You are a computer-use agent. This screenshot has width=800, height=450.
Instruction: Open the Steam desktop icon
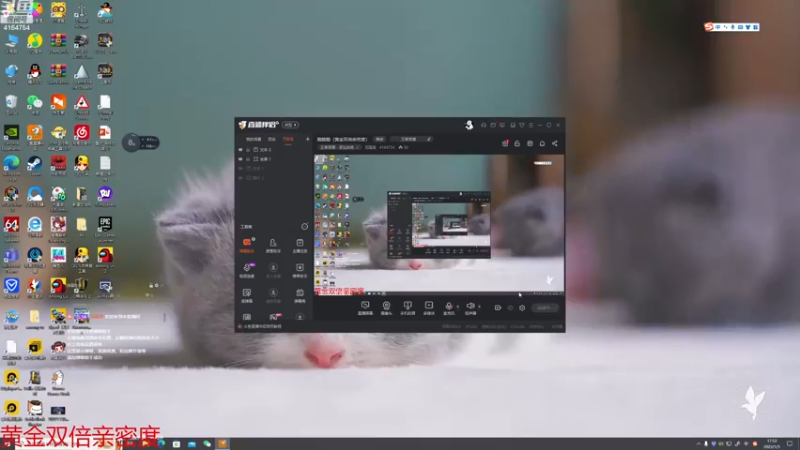35,166
